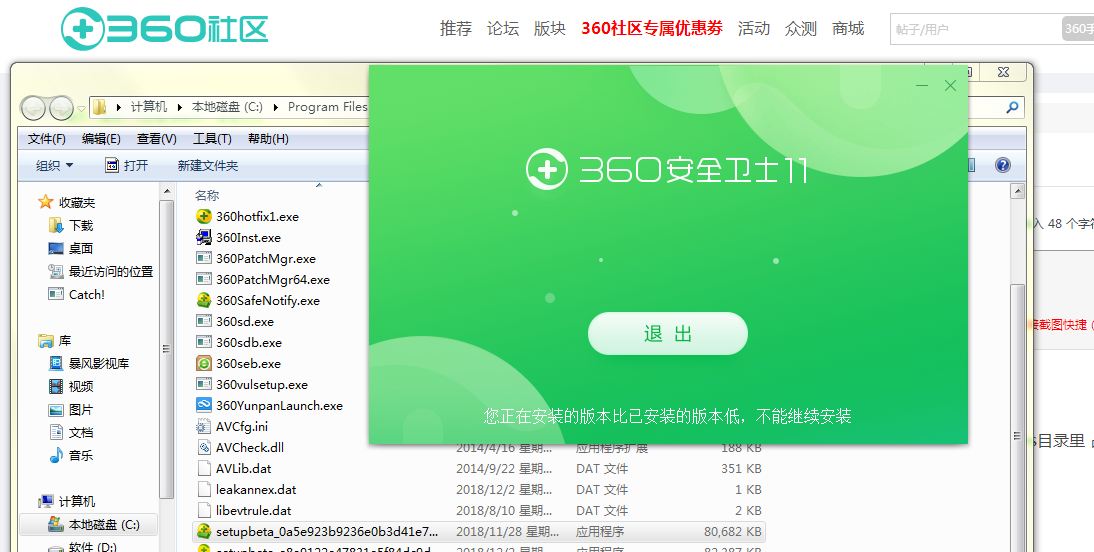This screenshot has height=552, width=1094.
Task: Open the 版块 nav item on 360社区
Action: coord(549,29)
